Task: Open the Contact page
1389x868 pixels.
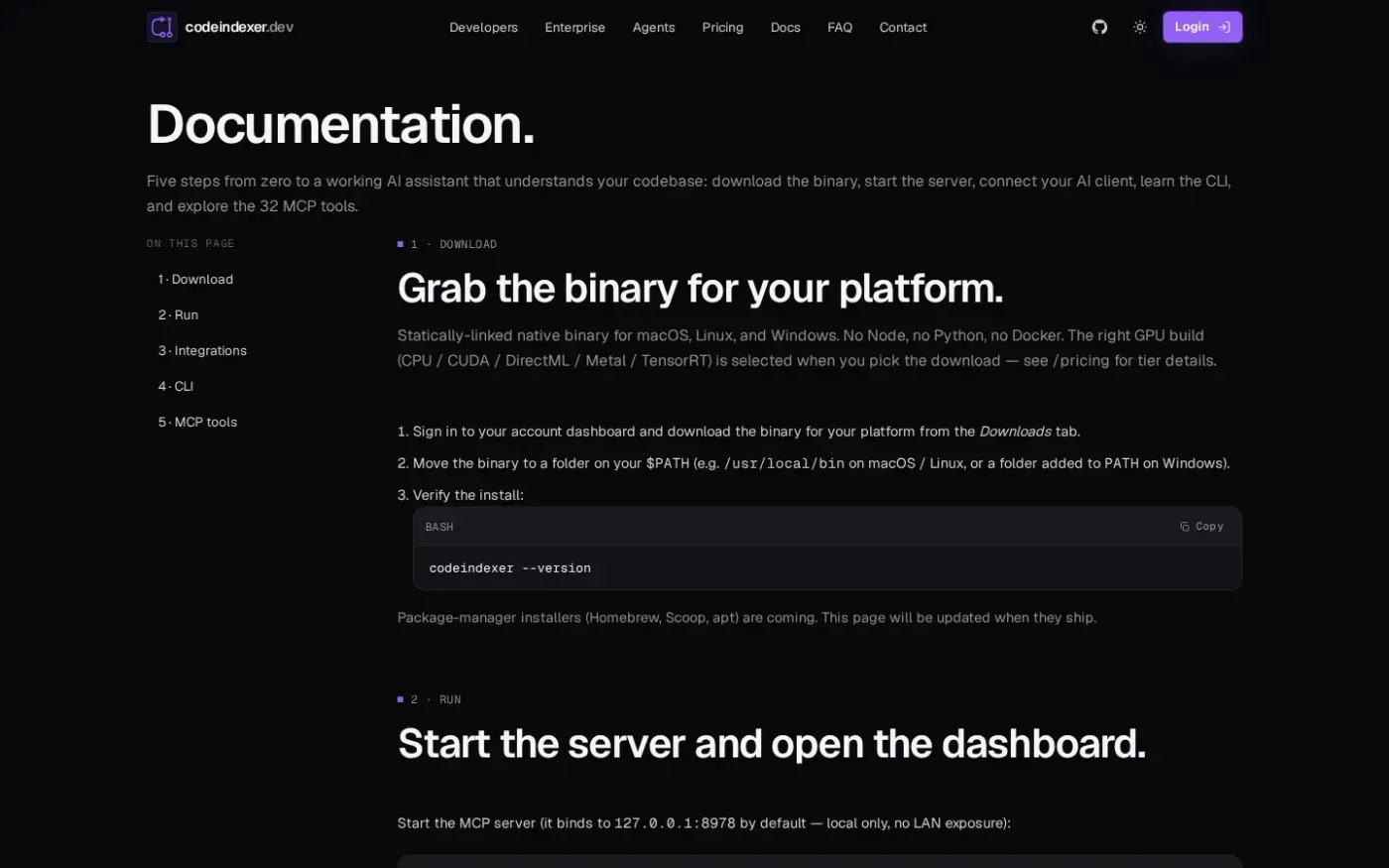Action: [903, 28]
